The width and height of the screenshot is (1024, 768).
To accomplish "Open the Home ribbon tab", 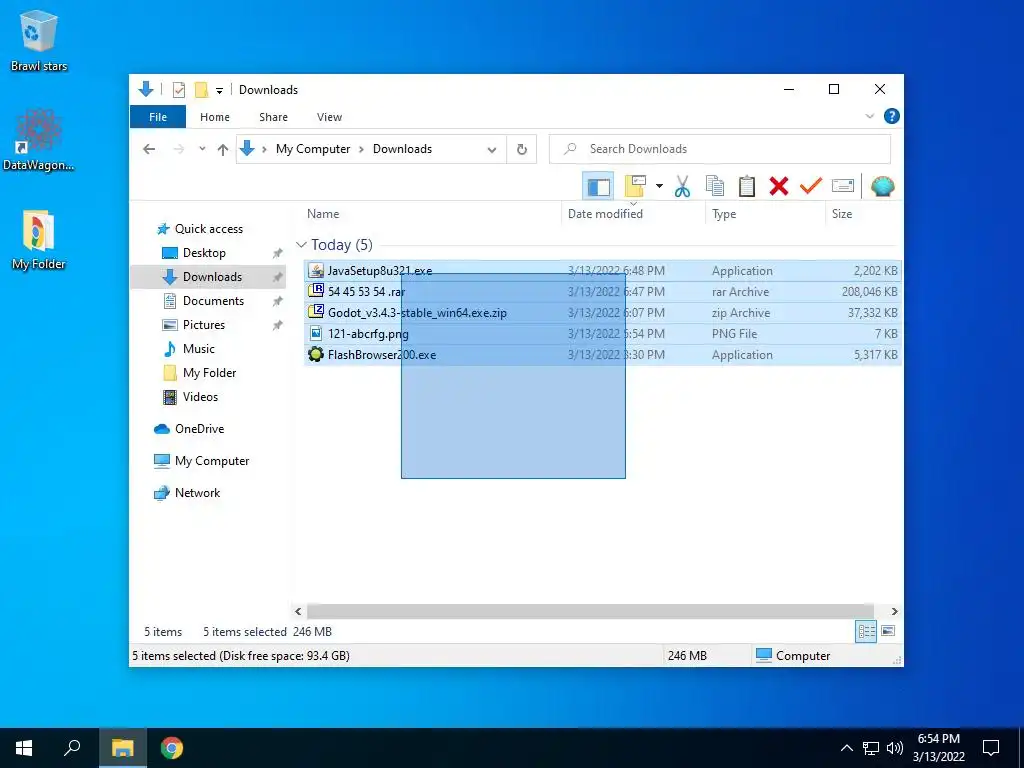I will coord(215,117).
